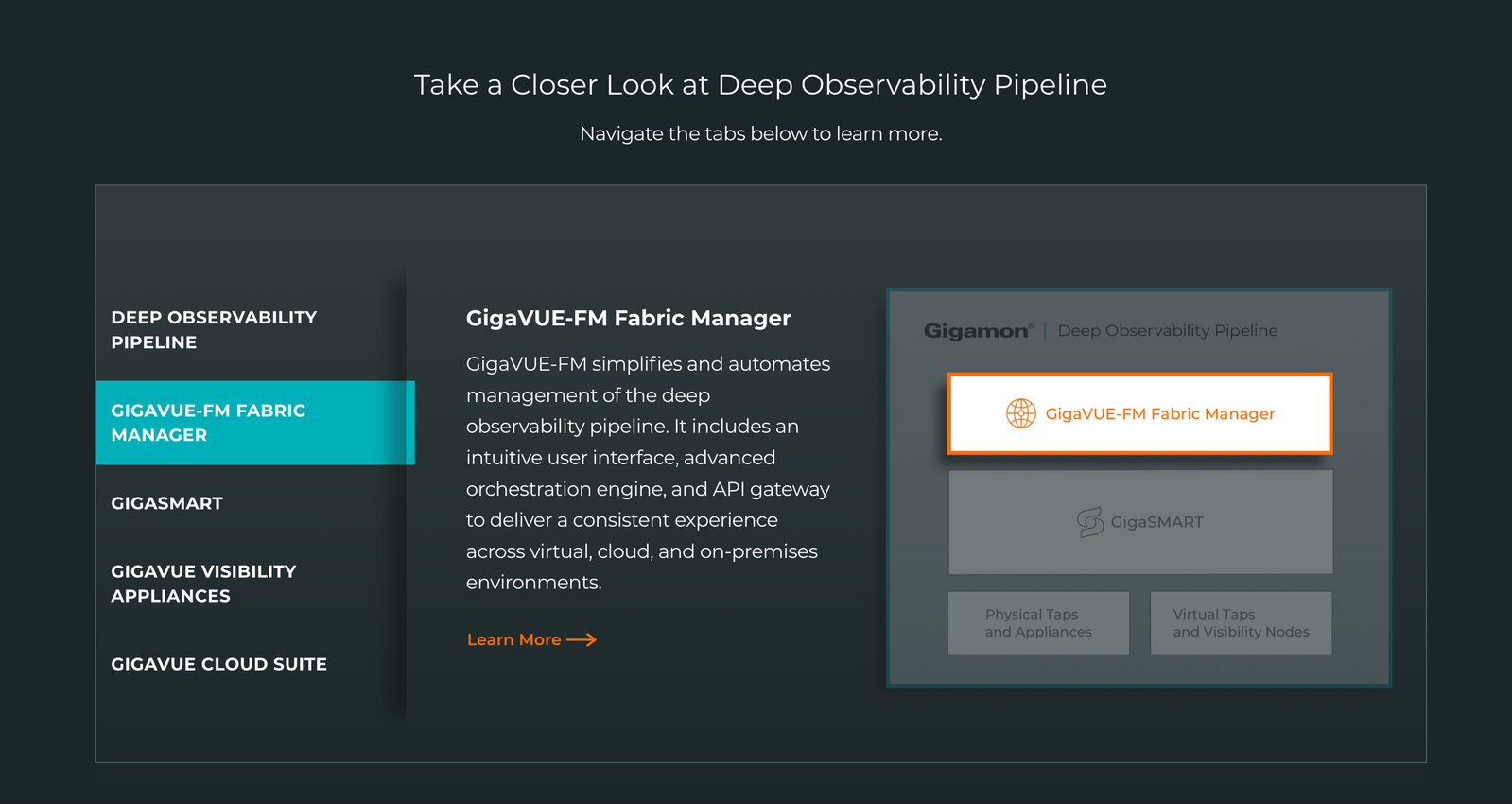
Task: Click the Physical Taps and Appliances block
Action: pyautogui.click(x=1038, y=622)
